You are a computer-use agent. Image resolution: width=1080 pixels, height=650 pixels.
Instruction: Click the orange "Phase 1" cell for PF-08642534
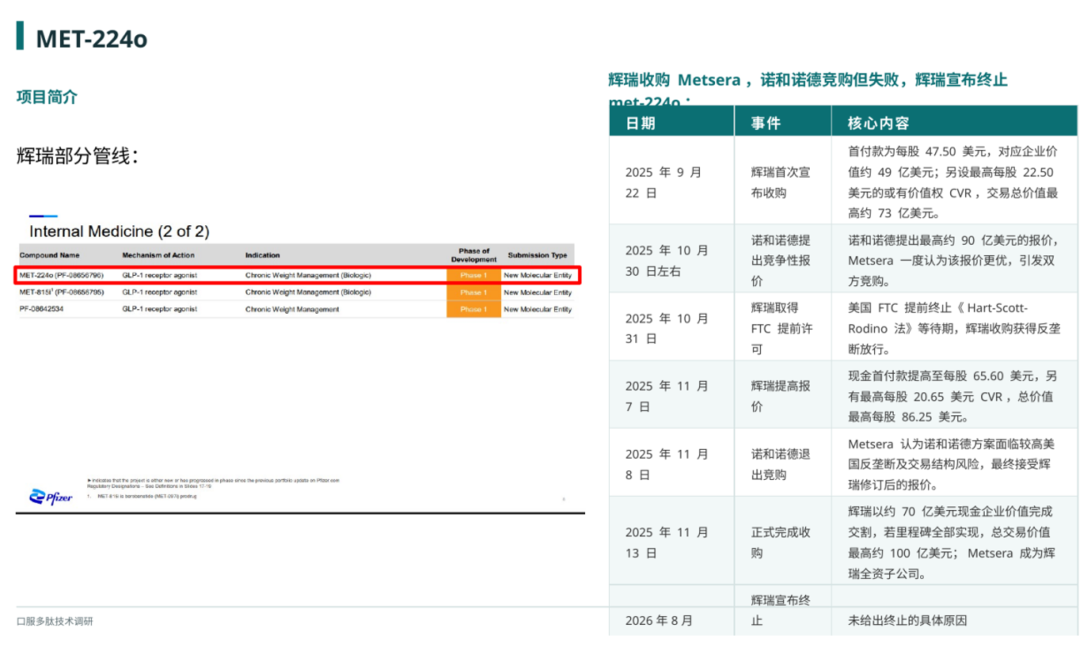point(473,309)
